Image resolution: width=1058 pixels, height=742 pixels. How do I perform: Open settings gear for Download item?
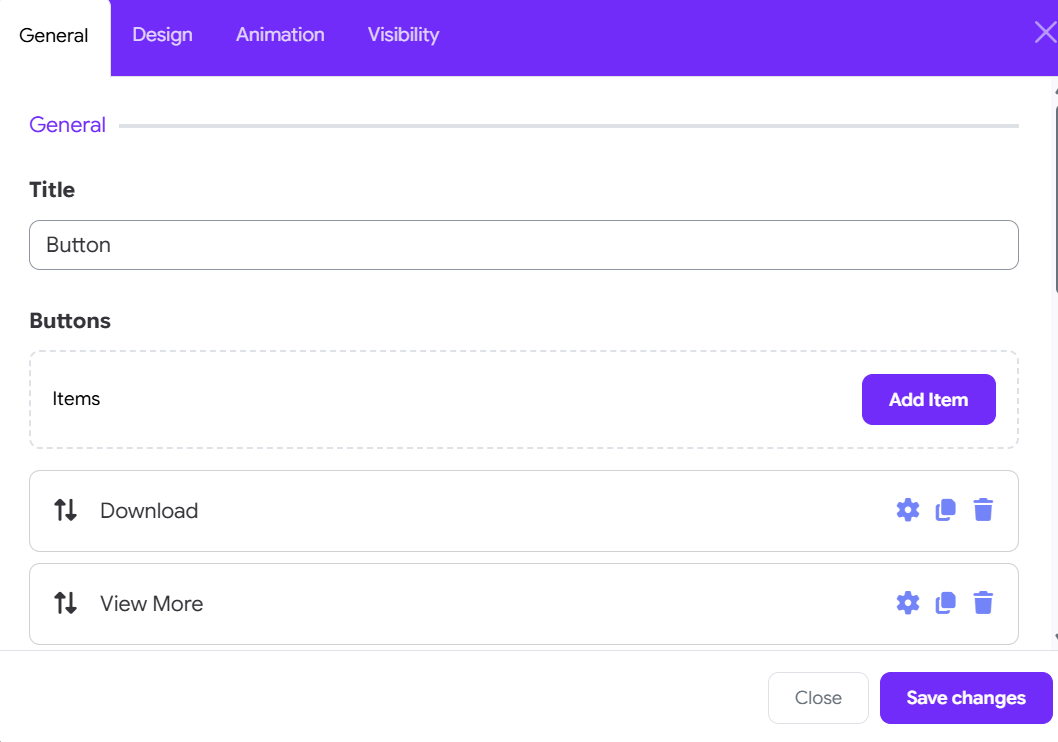tap(908, 510)
